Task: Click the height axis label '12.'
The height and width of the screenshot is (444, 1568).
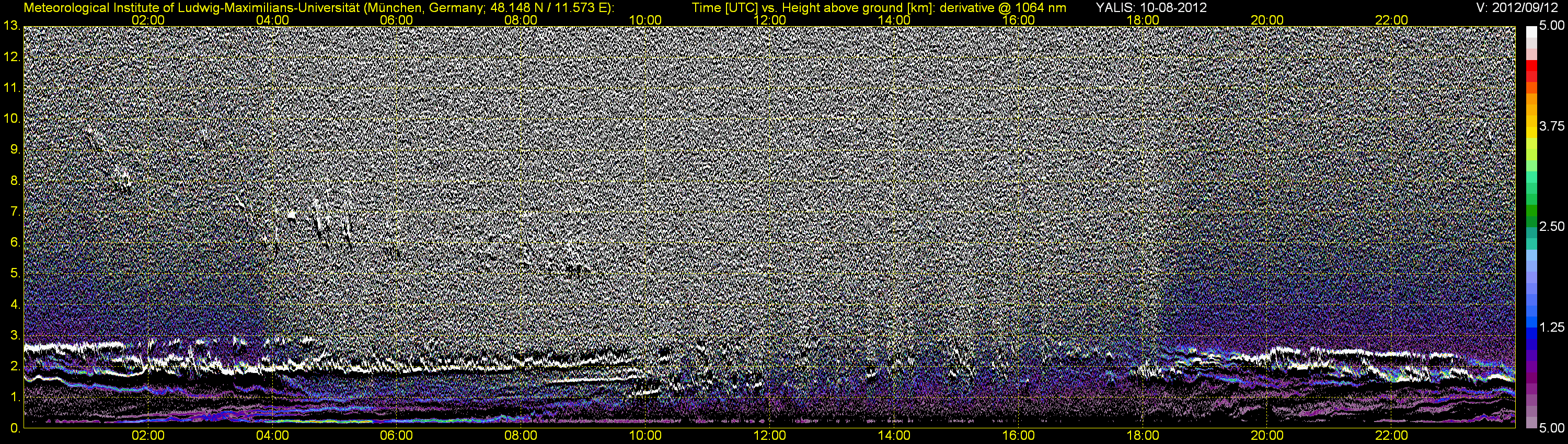Action: coord(11,56)
